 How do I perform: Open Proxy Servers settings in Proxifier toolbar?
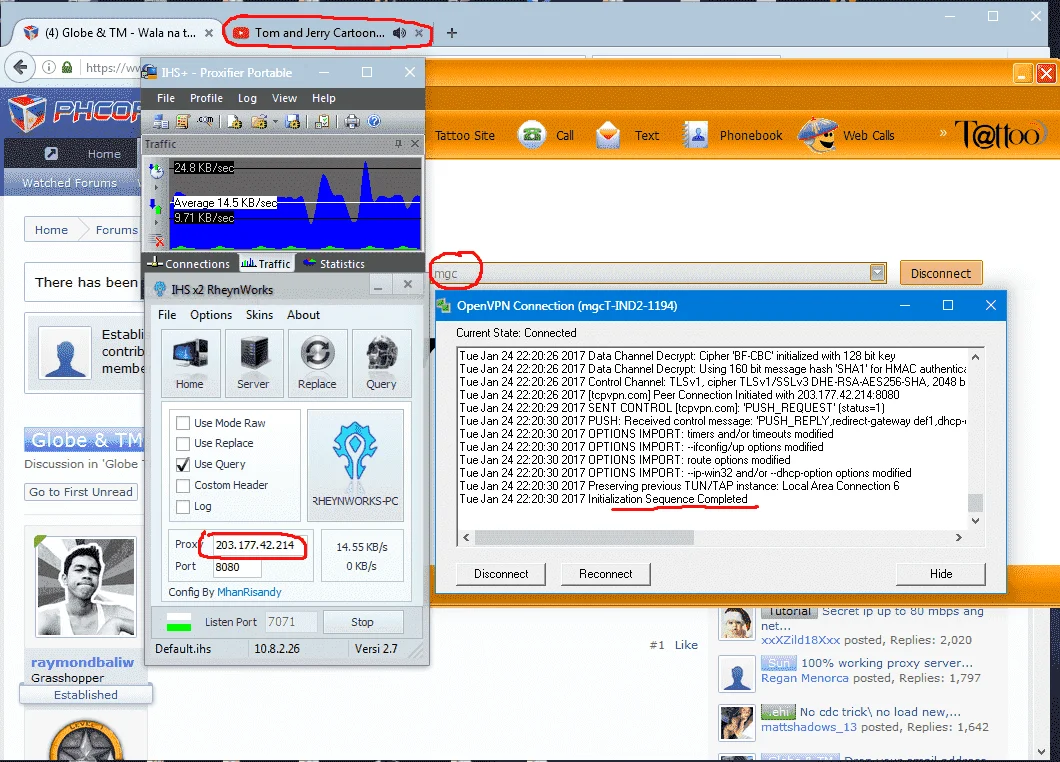161,122
